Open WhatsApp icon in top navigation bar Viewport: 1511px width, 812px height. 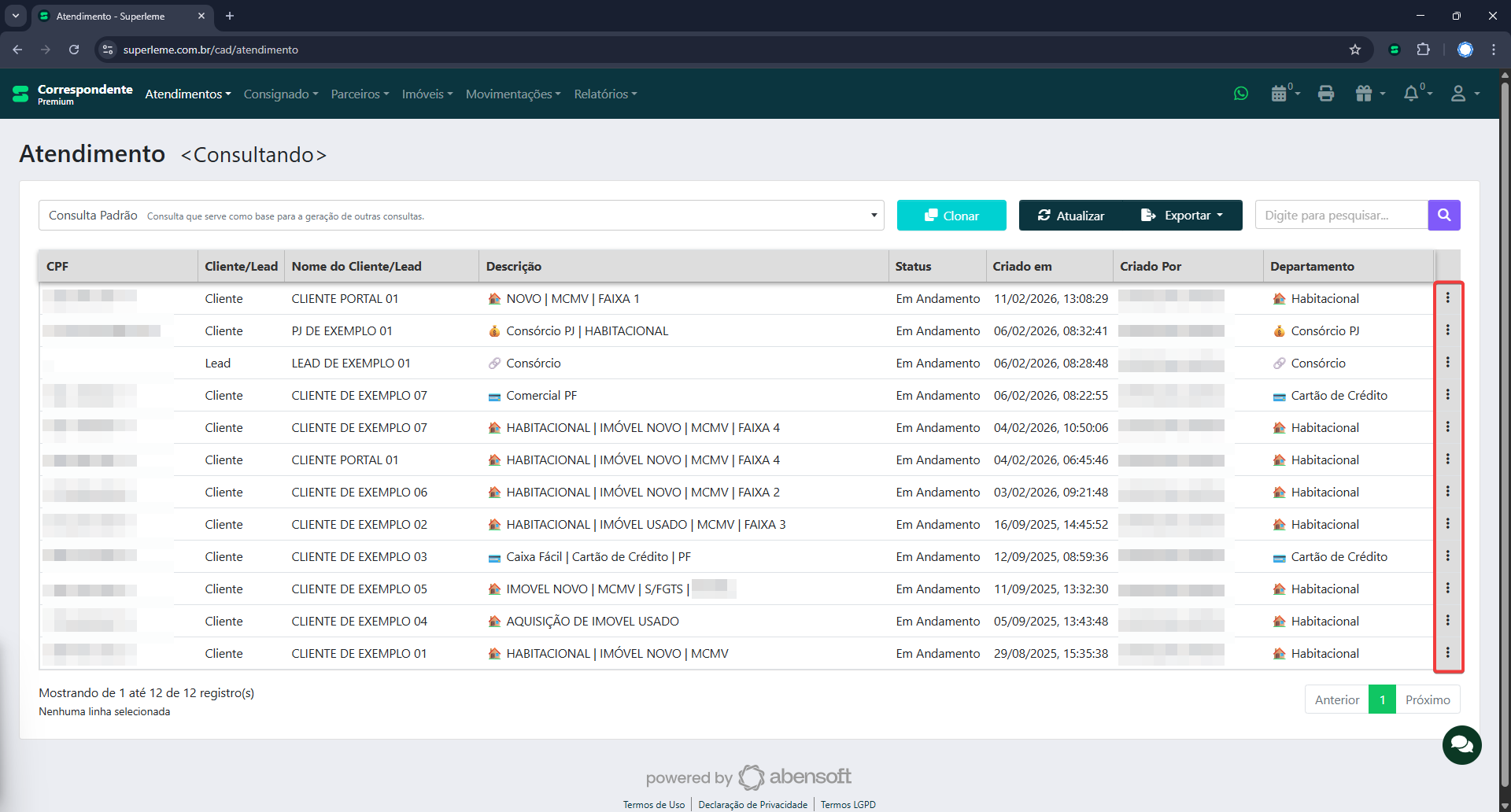pyautogui.click(x=1241, y=94)
